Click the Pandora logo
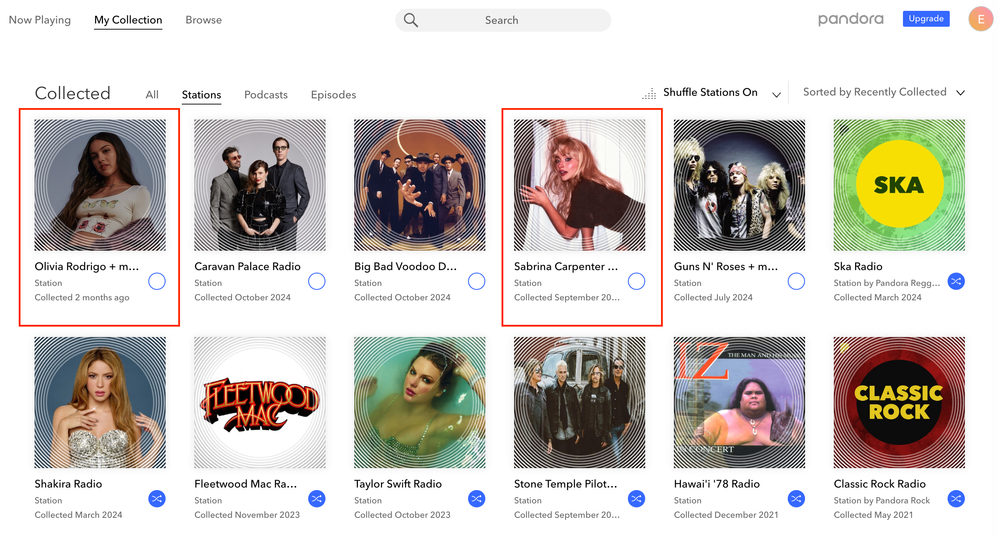998x538 pixels. (850, 19)
